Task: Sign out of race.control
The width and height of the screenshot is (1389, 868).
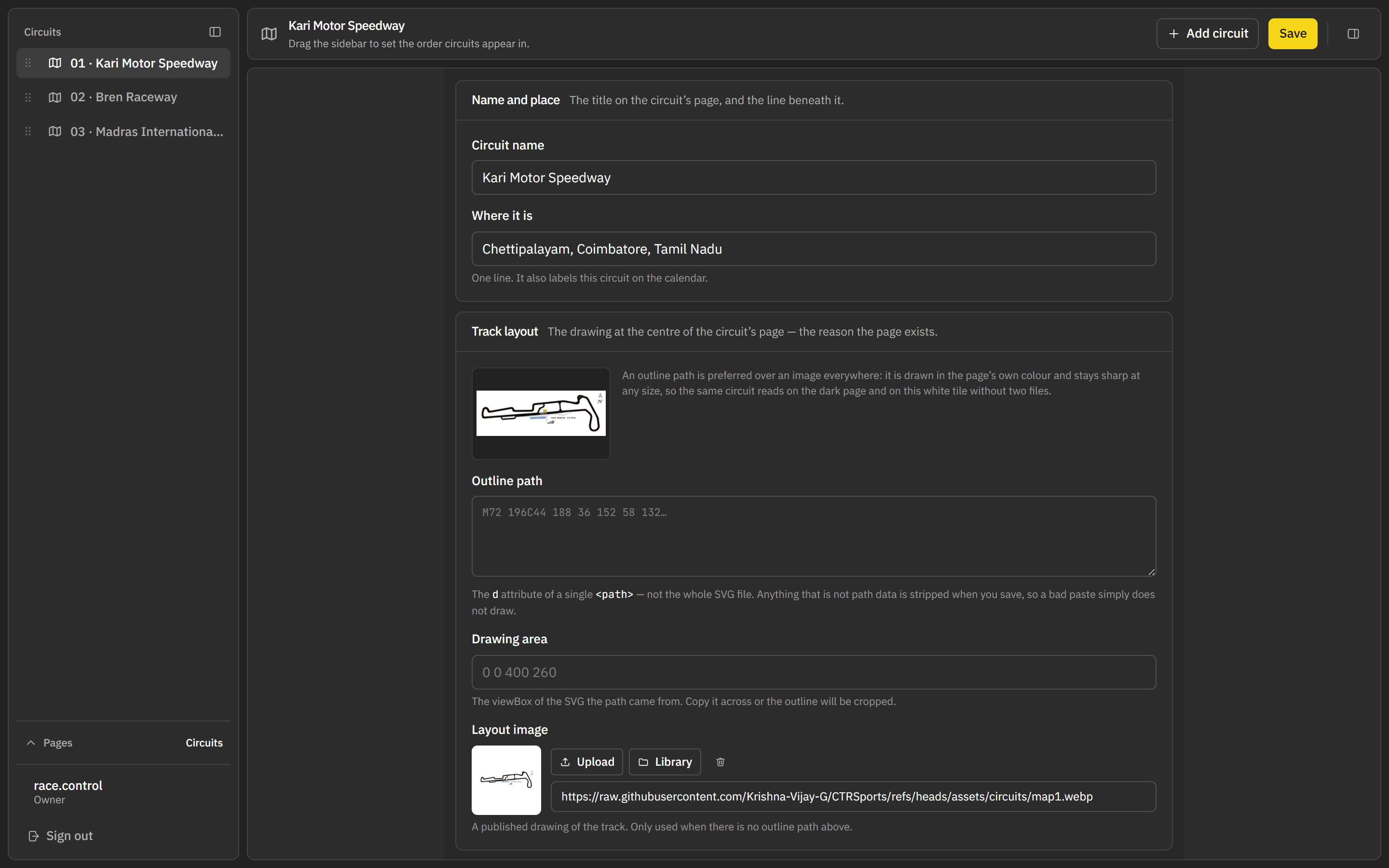Action: coord(60,836)
